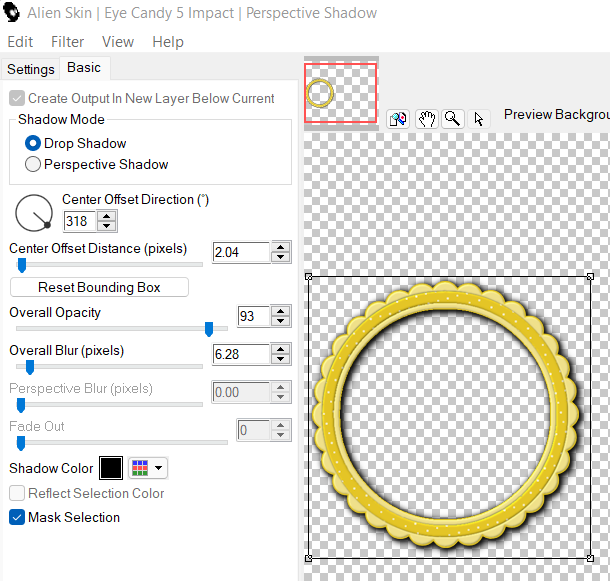Decrease Center Offset Distance with down arrow

coord(281,258)
